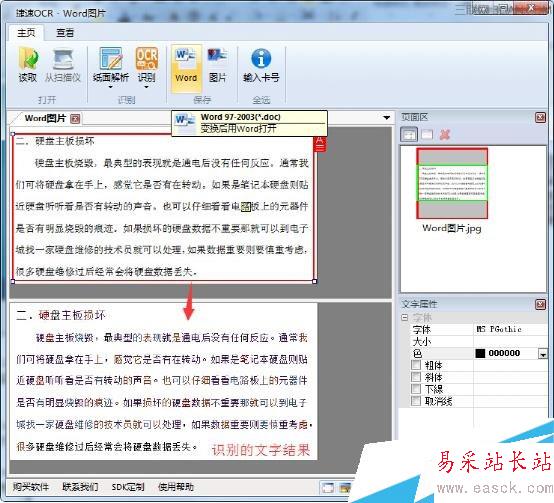The height and width of the screenshot is (503, 554).
Task: Click the red region marker icon on selection
Action: tap(319, 144)
